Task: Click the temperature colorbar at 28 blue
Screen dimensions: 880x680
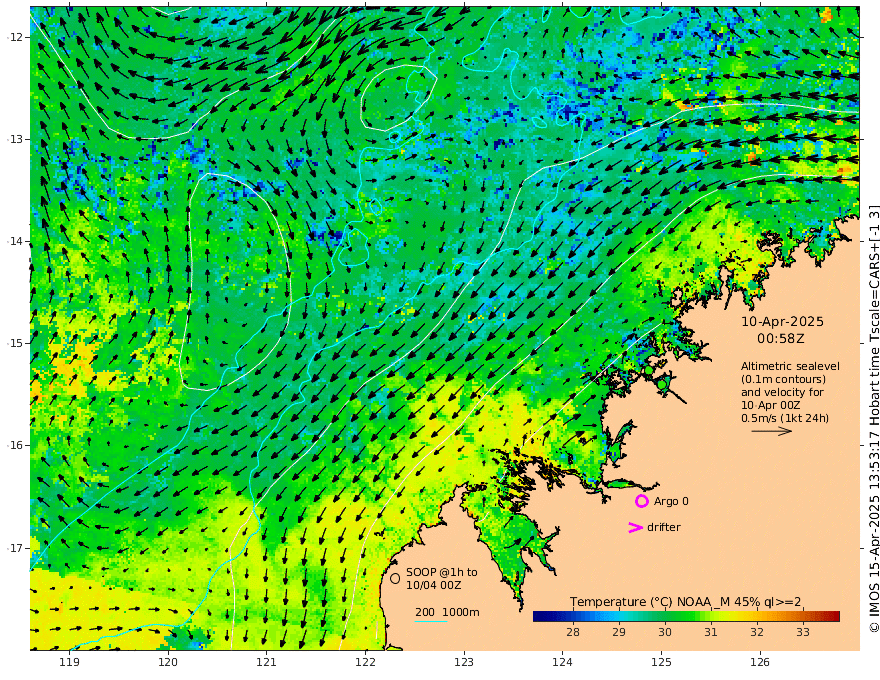Action: (572, 617)
